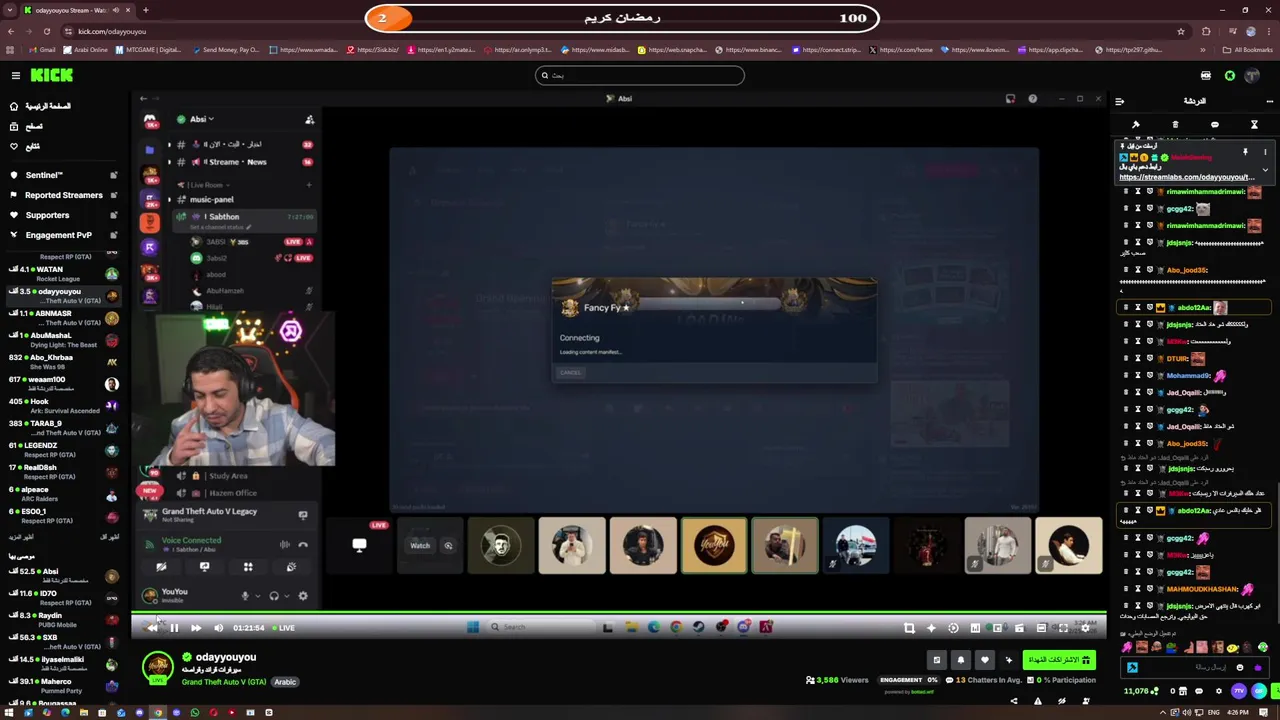The height and width of the screenshot is (720, 1280).
Task: Go to the Kick logo home link
Action: click(x=51, y=75)
